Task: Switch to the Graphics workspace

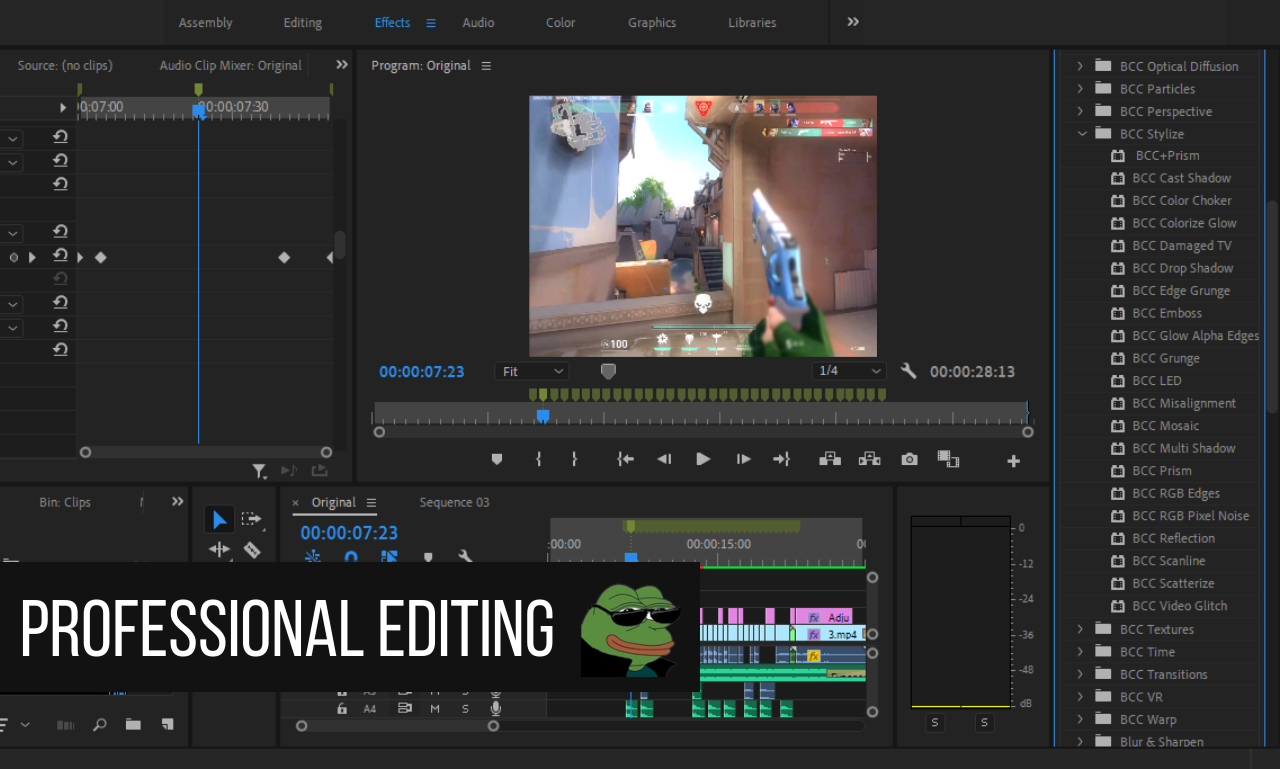Action: (x=652, y=22)
